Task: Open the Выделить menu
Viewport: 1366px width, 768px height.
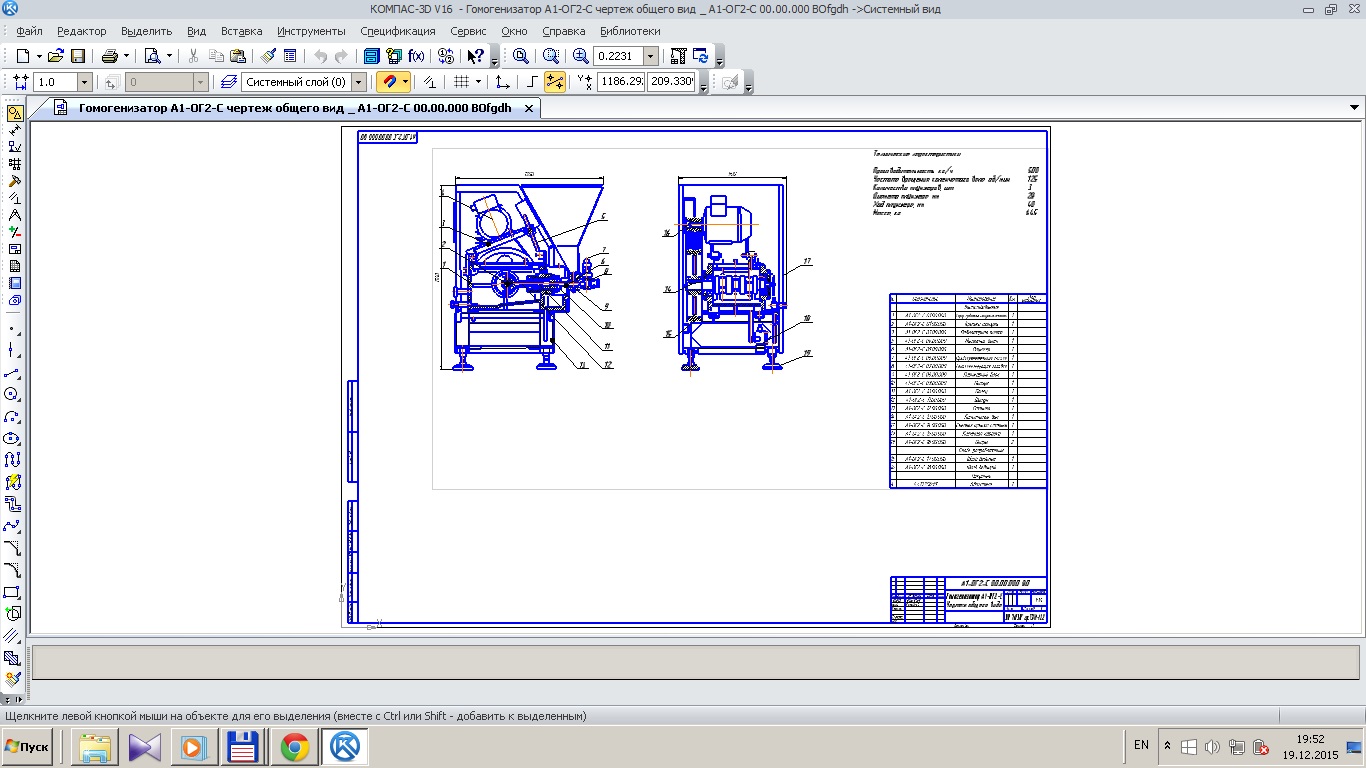Action: [146, 31]
